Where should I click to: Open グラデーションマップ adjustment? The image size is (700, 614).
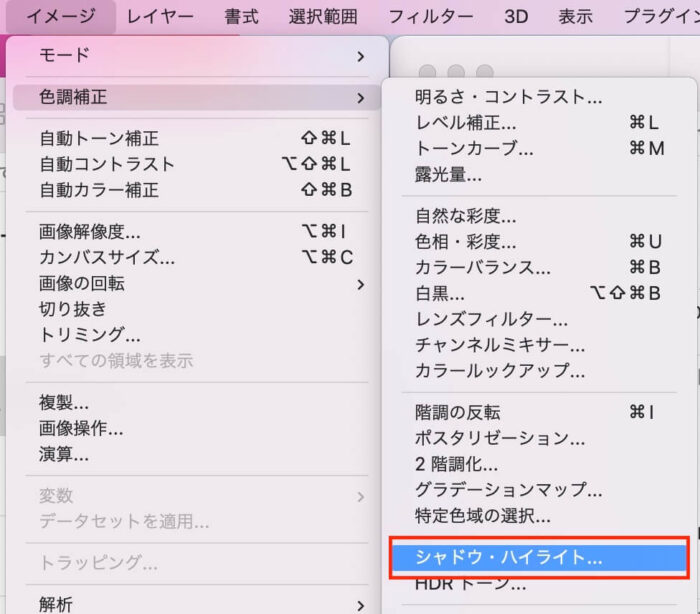tap(539, 490)
